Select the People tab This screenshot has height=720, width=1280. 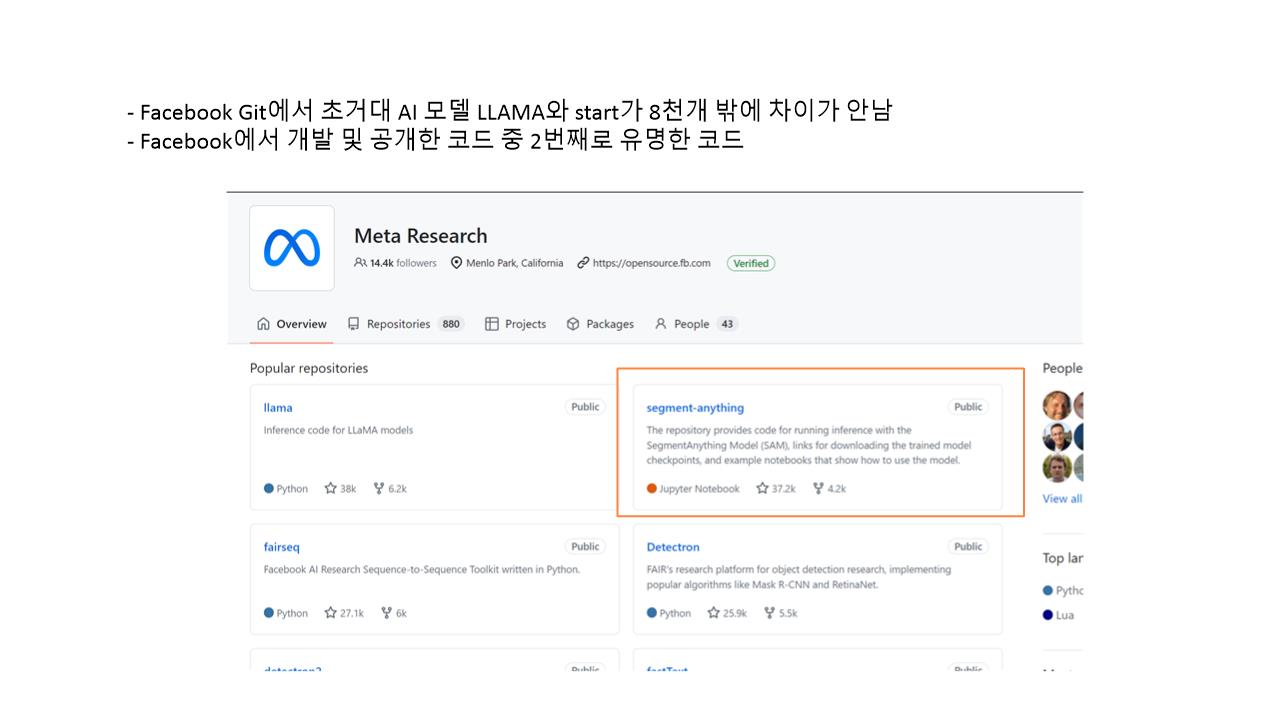[696, 324]
